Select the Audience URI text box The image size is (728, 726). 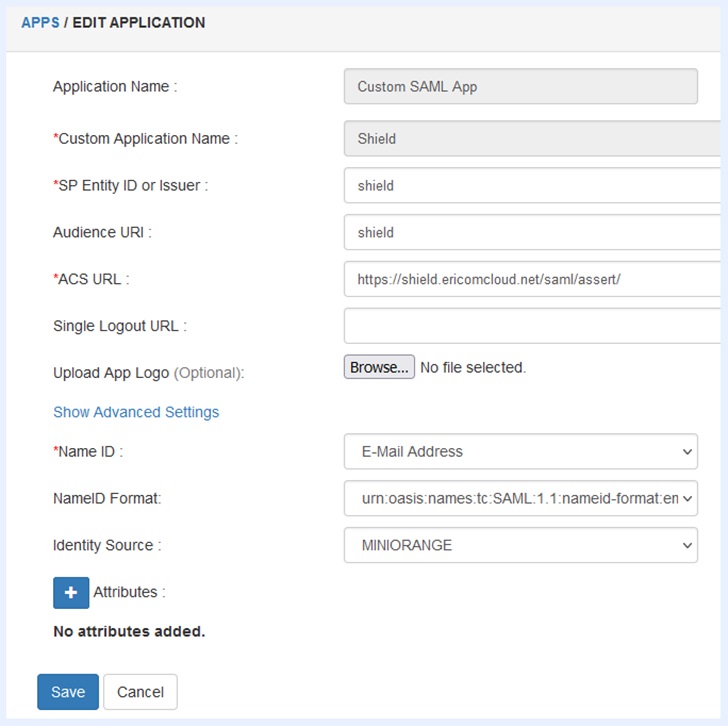(530, 232)
